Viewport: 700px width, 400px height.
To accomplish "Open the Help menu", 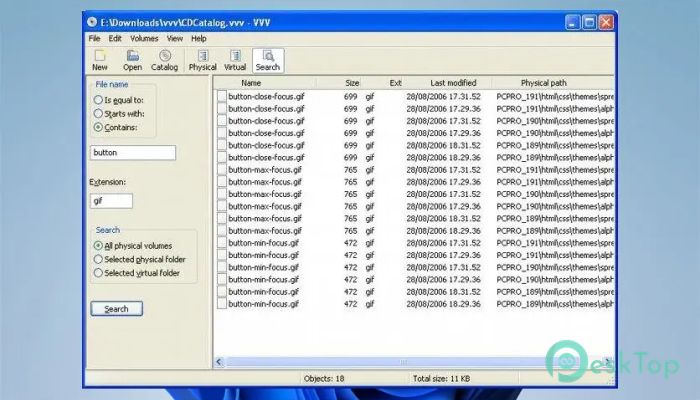I will point(199,38).
